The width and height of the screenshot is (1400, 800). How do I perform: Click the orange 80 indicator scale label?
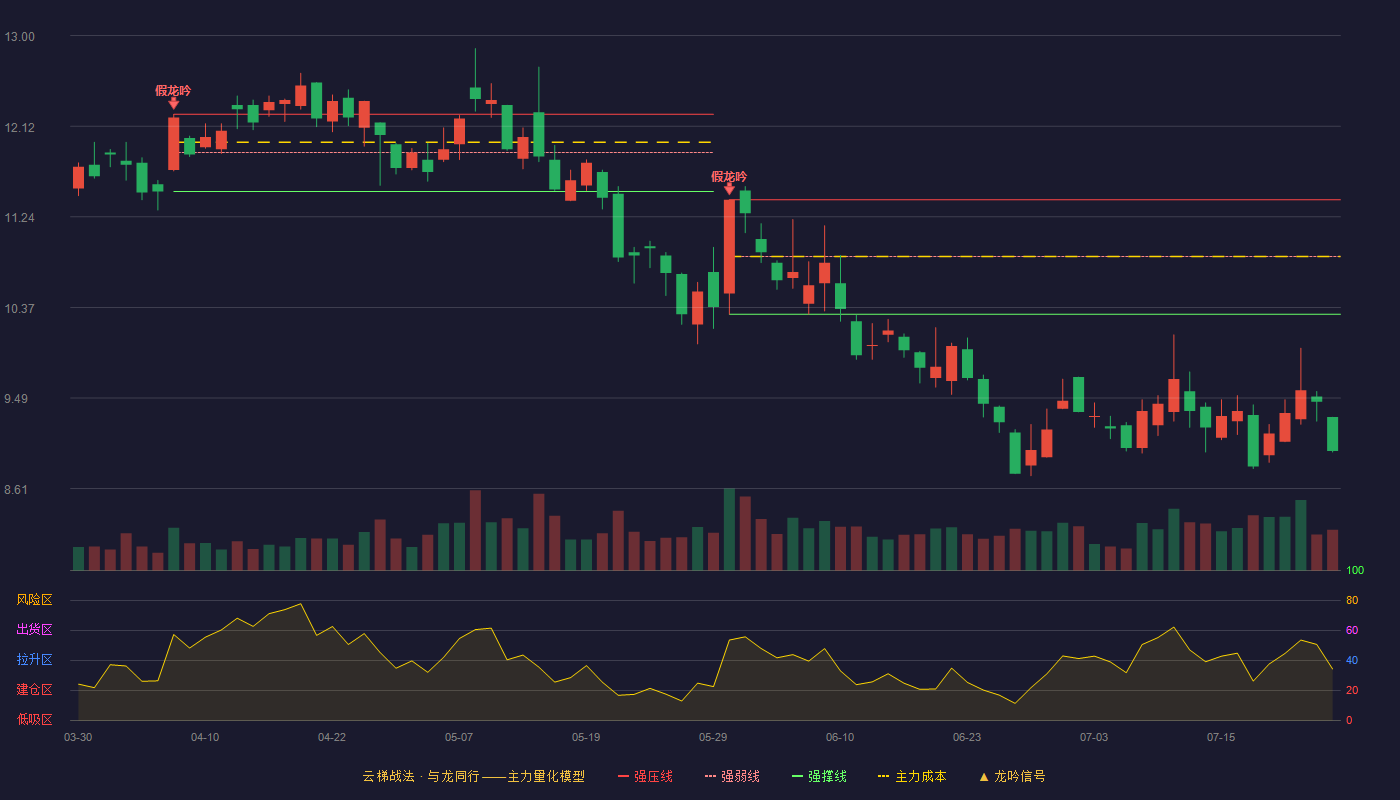[1352, 600]
